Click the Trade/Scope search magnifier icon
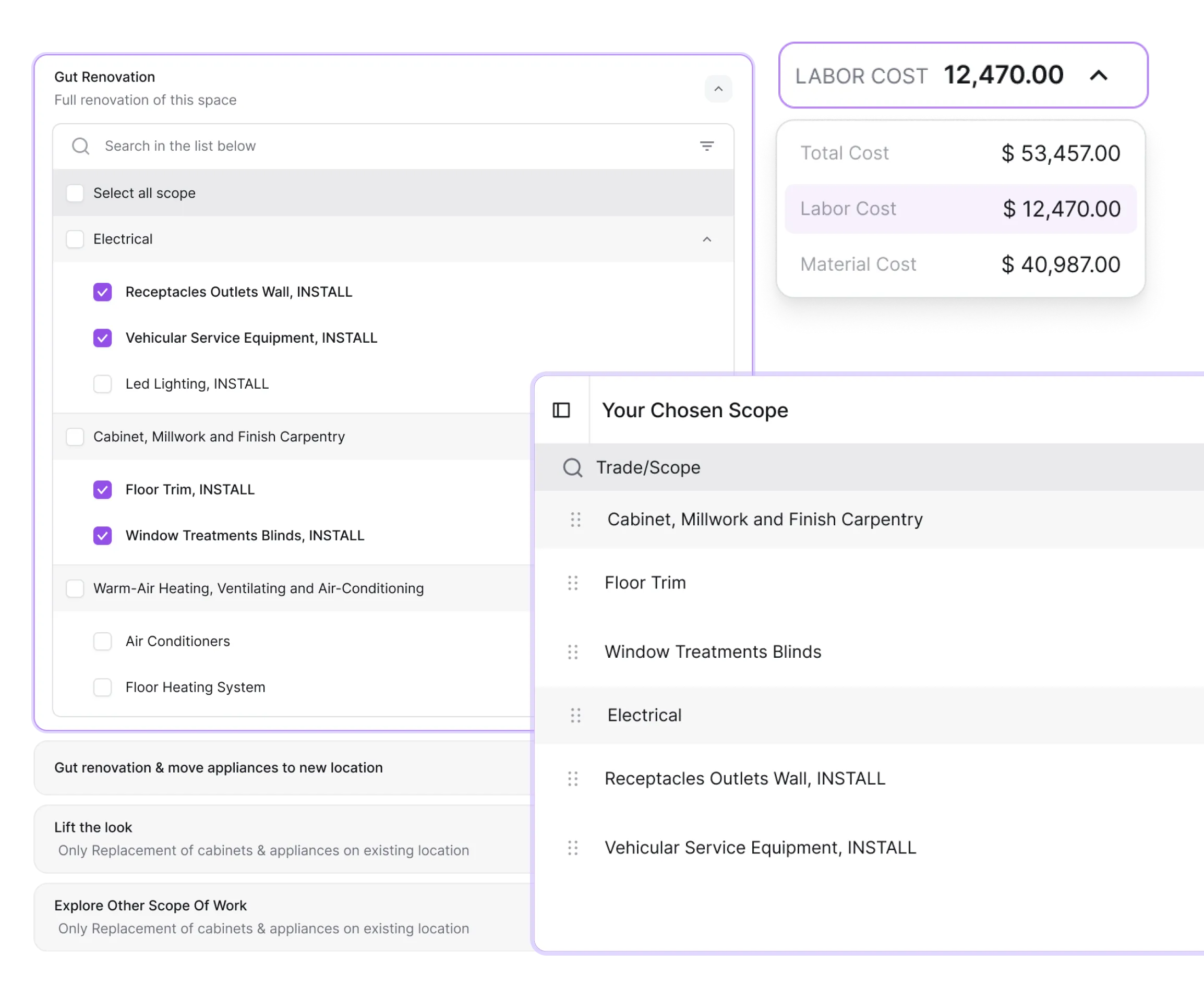The height and width of the screenshot is (989, 1204). [x=573, y=468]
